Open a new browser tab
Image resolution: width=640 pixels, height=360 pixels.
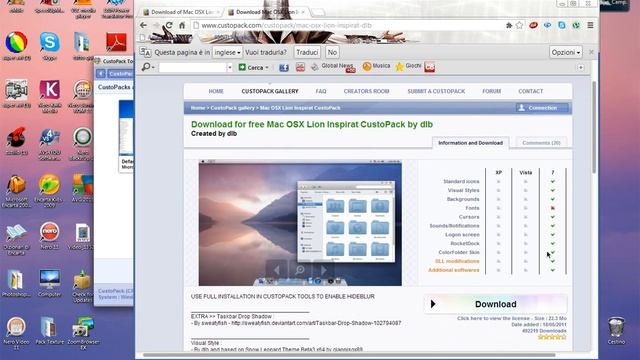point(318,13)
